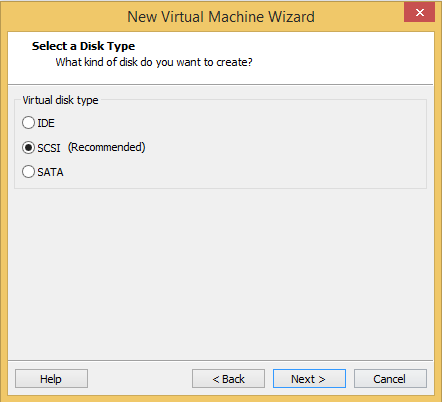
Task: Click the 'SCSI' option label text
Action: click(x=49, y=148)
